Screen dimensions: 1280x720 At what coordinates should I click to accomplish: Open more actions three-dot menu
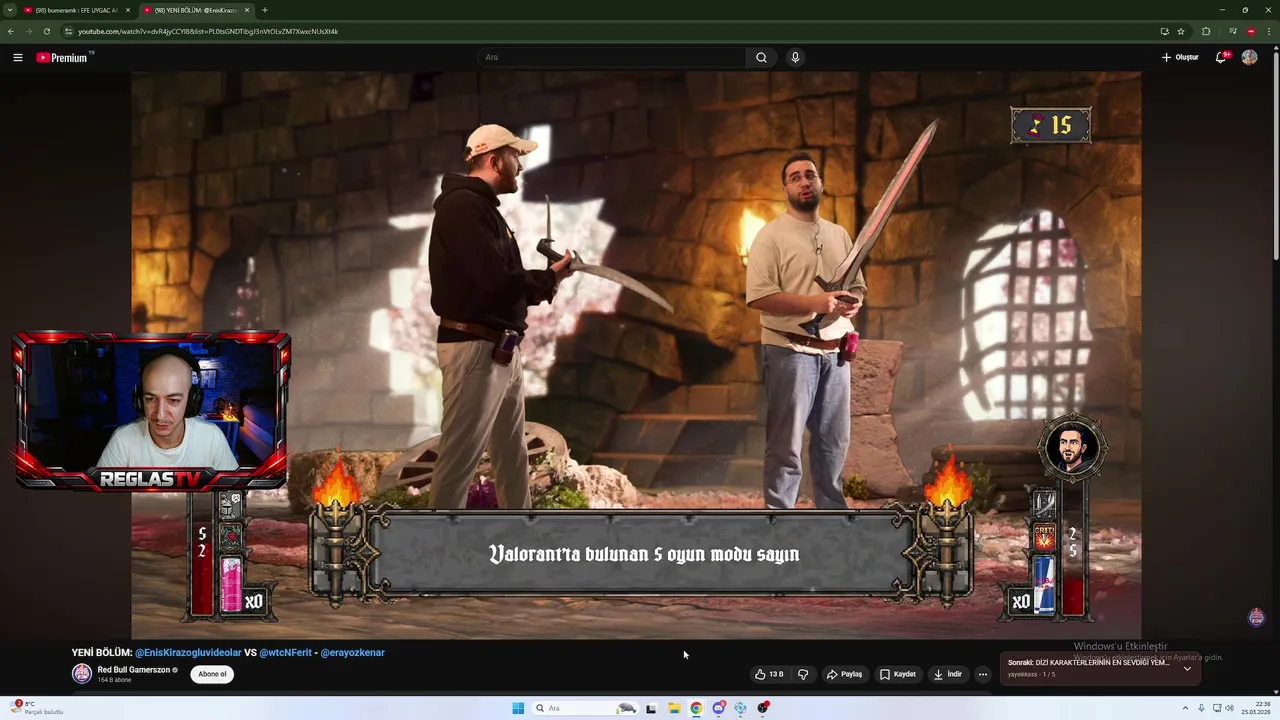point(982,674)
